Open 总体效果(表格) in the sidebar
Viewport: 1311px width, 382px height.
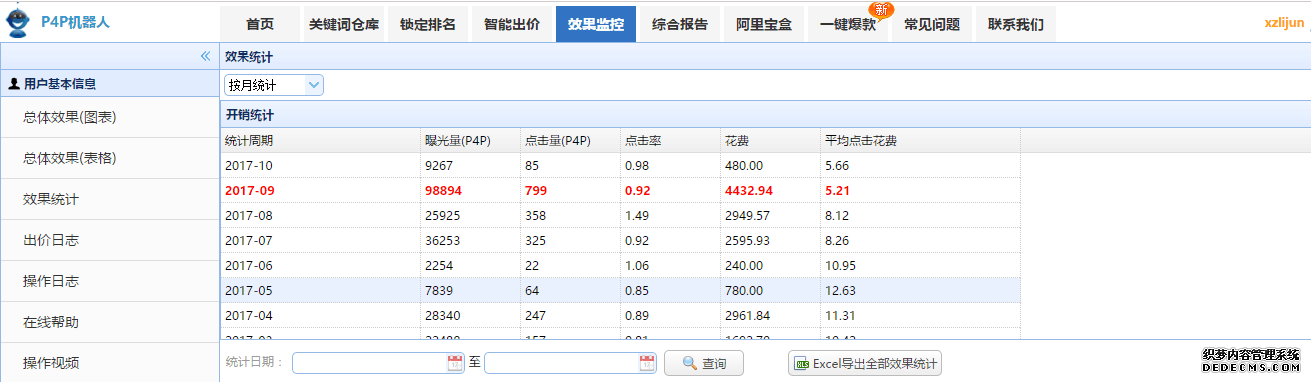[x=109, y=158]
